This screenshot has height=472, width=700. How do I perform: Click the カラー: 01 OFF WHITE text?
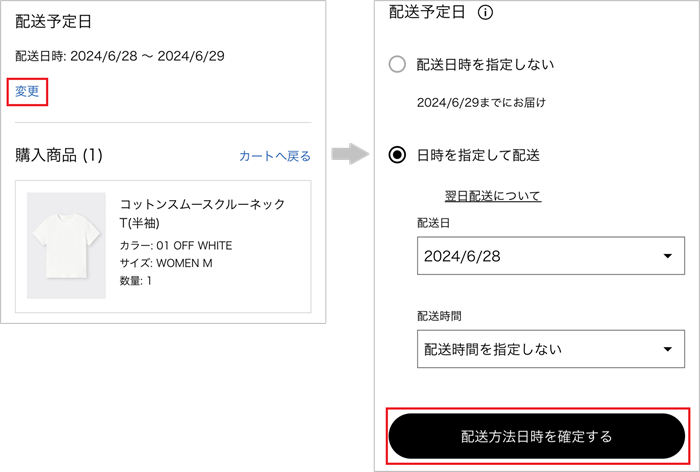pyautogui.click(x=175, y=245)
